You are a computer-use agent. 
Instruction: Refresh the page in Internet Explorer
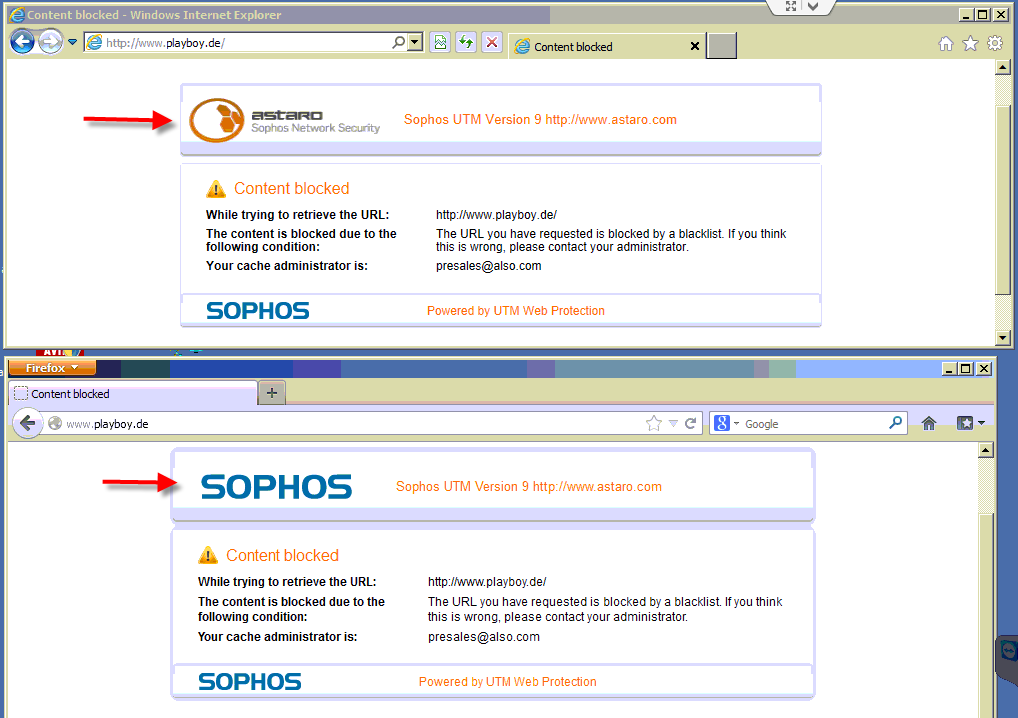(x=466, y=43)
